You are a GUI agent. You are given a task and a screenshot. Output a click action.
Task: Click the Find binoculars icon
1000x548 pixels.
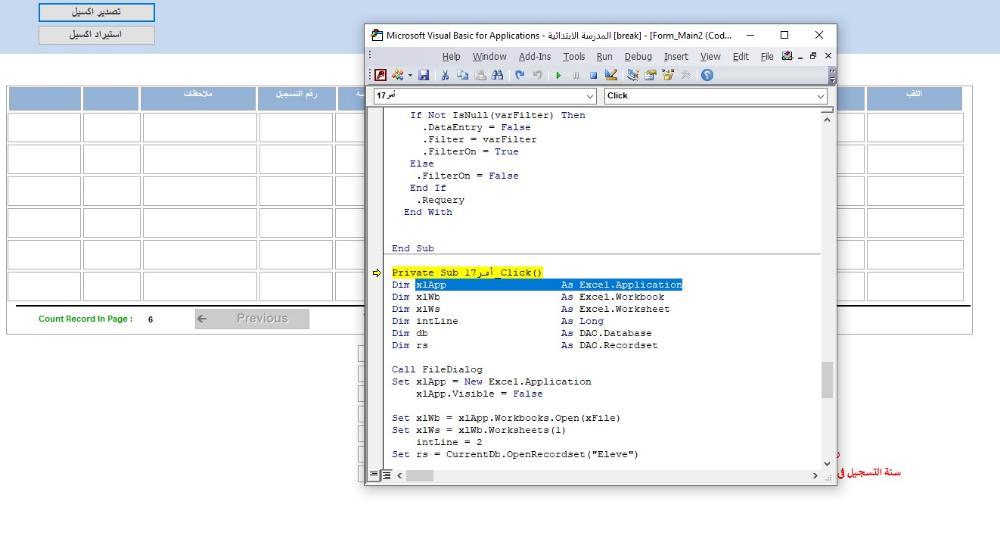497,75
